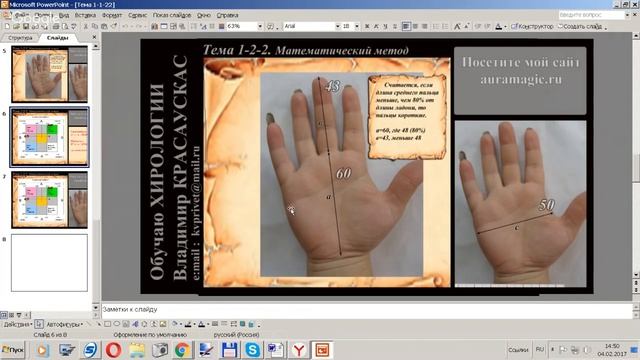Viewport: 640px width, 360px height.
Task: Switch to the Структура tab
Action: (x=20, y=38)
